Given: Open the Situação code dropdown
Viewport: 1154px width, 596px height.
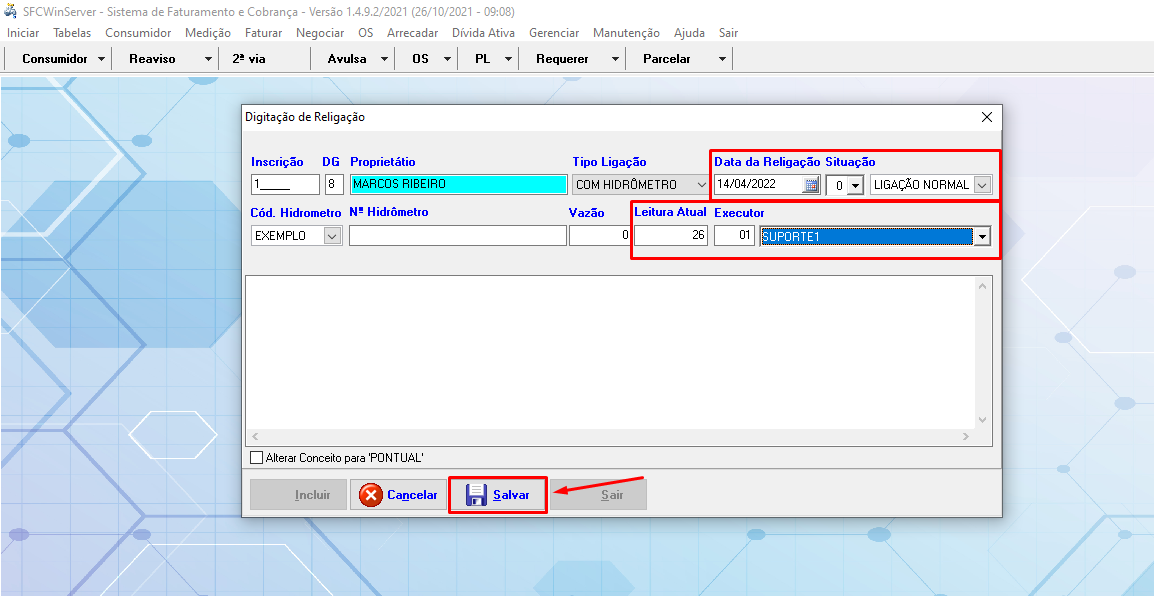Looking at the screenshot, I should (x=854, y=185).
